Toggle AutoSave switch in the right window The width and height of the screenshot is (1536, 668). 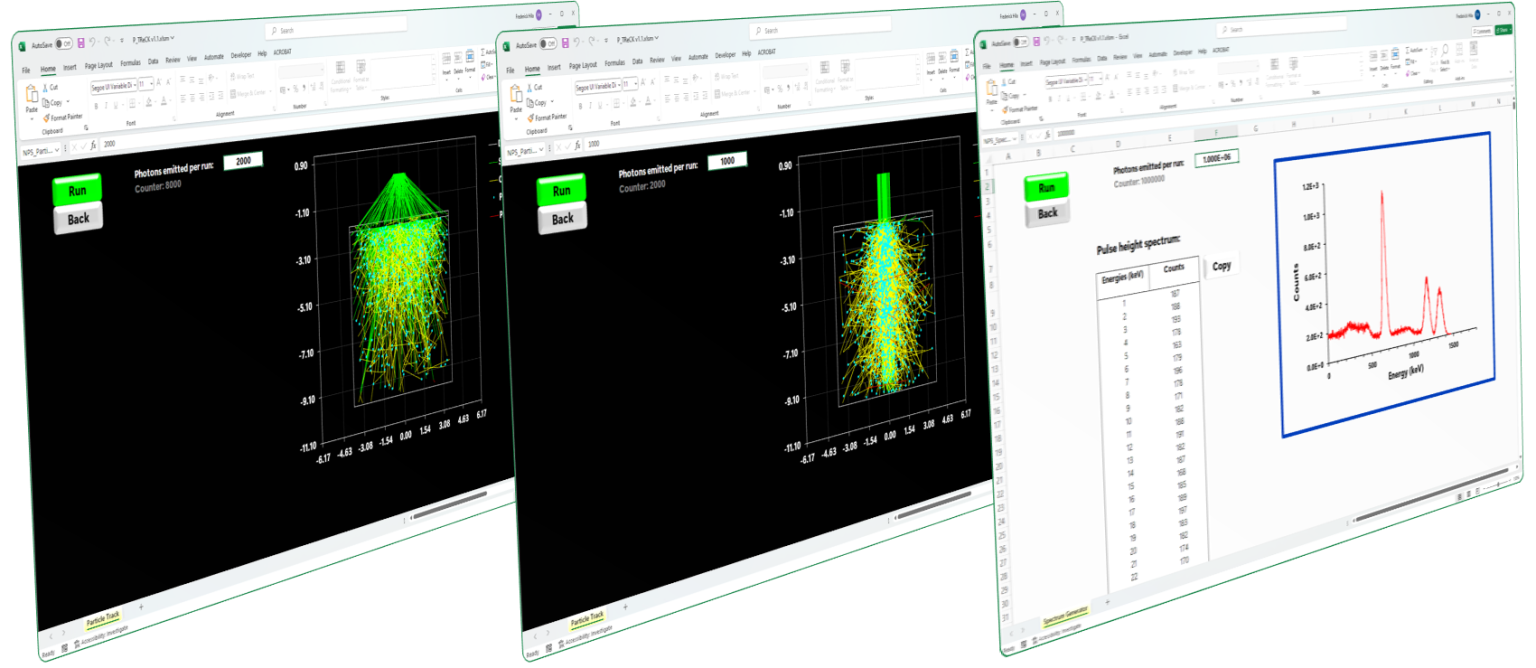1021,42
